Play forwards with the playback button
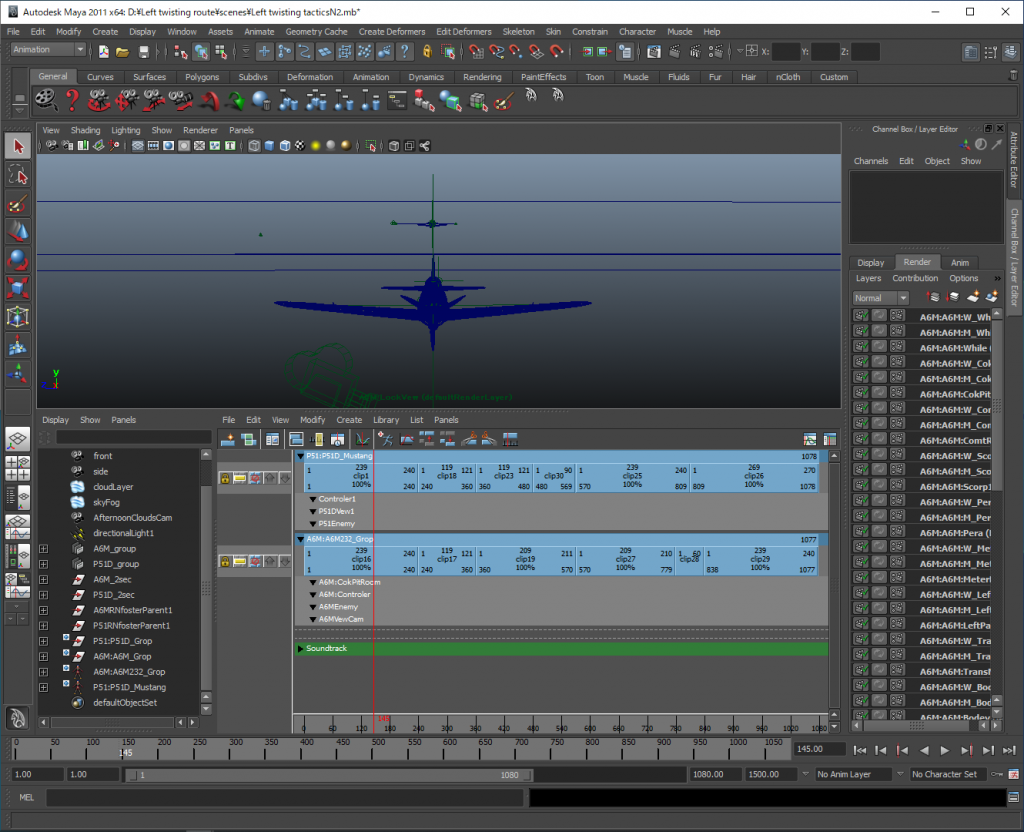 coord(944,750)
